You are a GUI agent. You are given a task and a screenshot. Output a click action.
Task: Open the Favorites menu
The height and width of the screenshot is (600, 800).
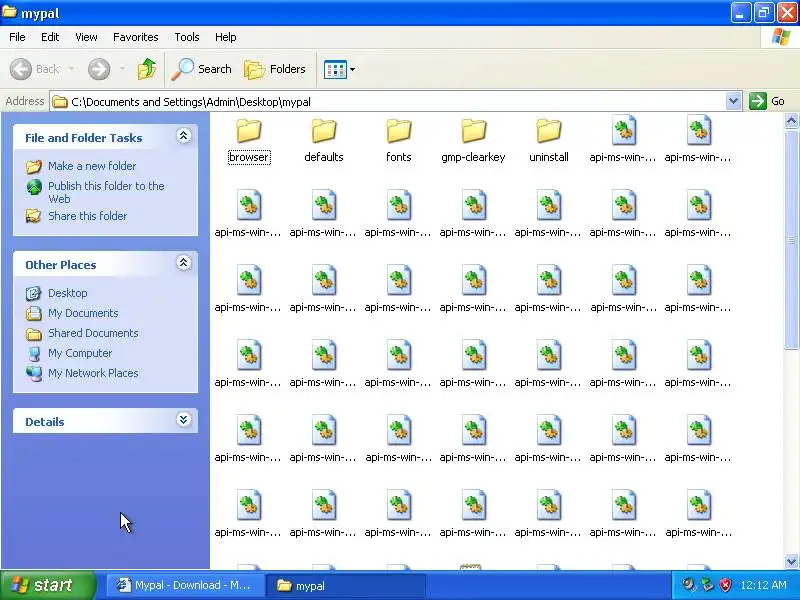coord(136,37)
